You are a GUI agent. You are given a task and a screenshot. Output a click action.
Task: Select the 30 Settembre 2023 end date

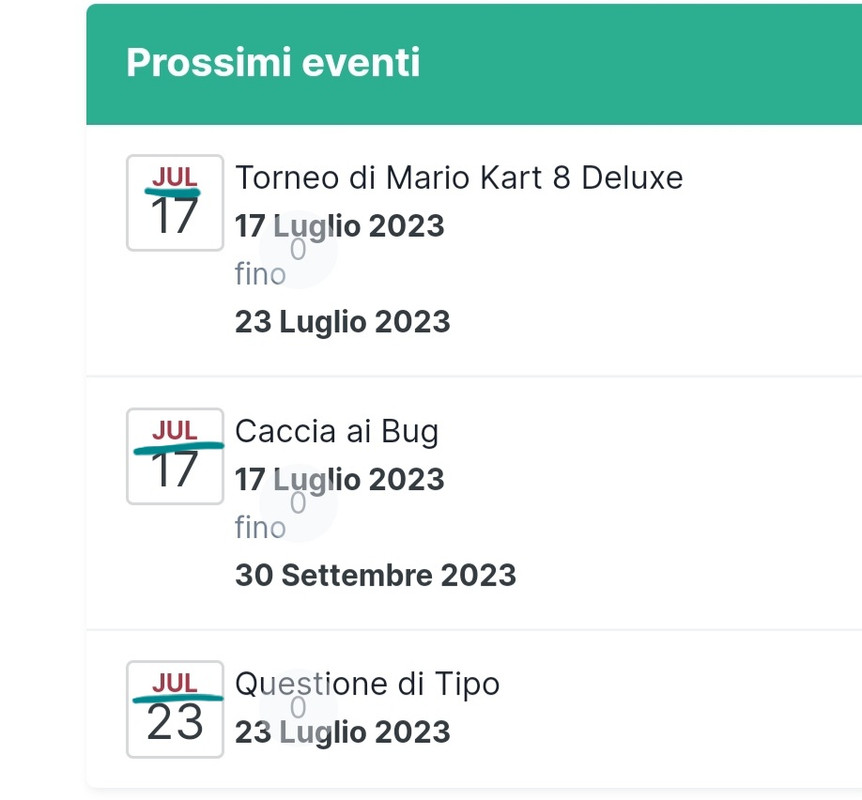tap(375, 576)
